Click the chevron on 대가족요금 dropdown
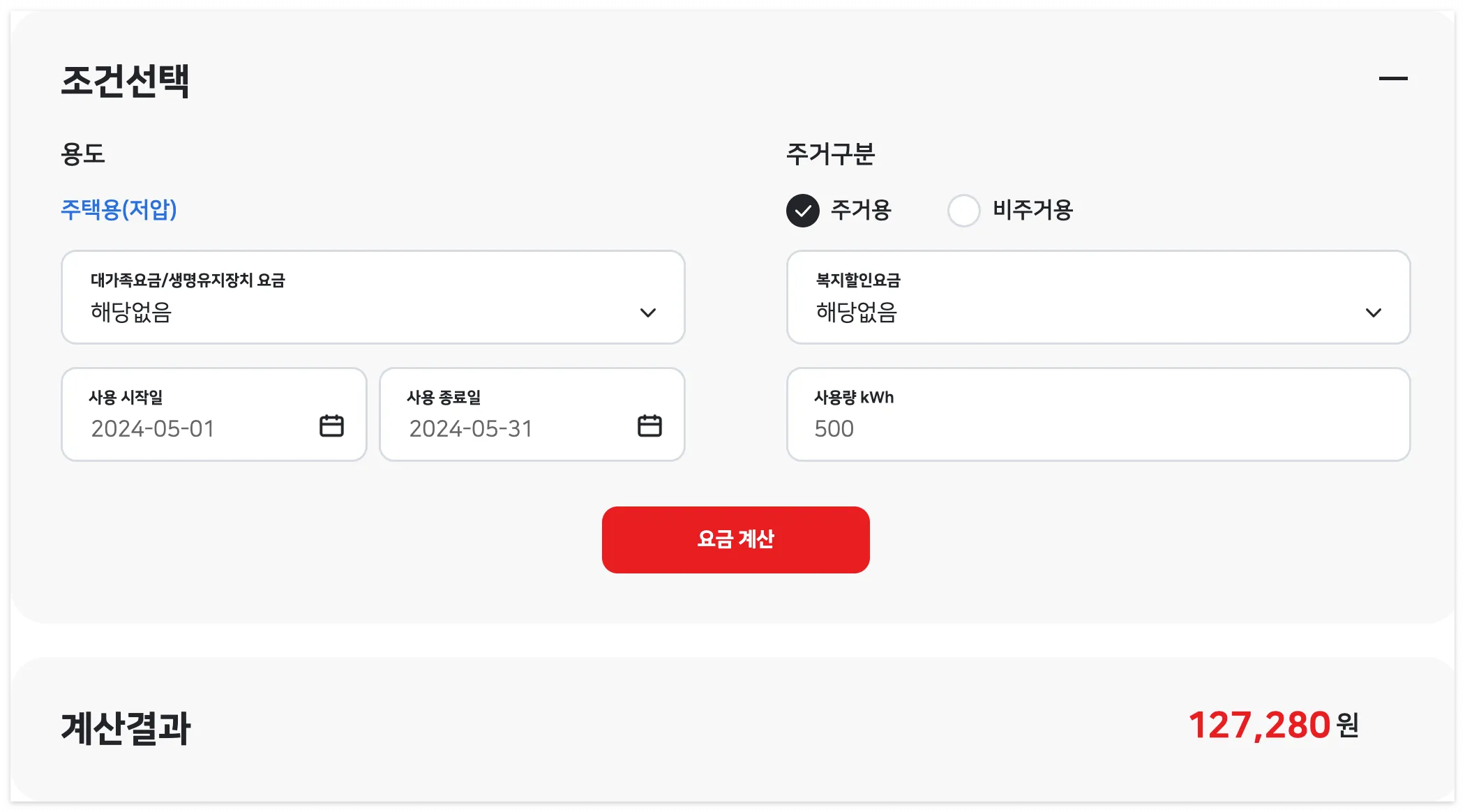This screenshot has width=1465, height=812. pos(648,313)
